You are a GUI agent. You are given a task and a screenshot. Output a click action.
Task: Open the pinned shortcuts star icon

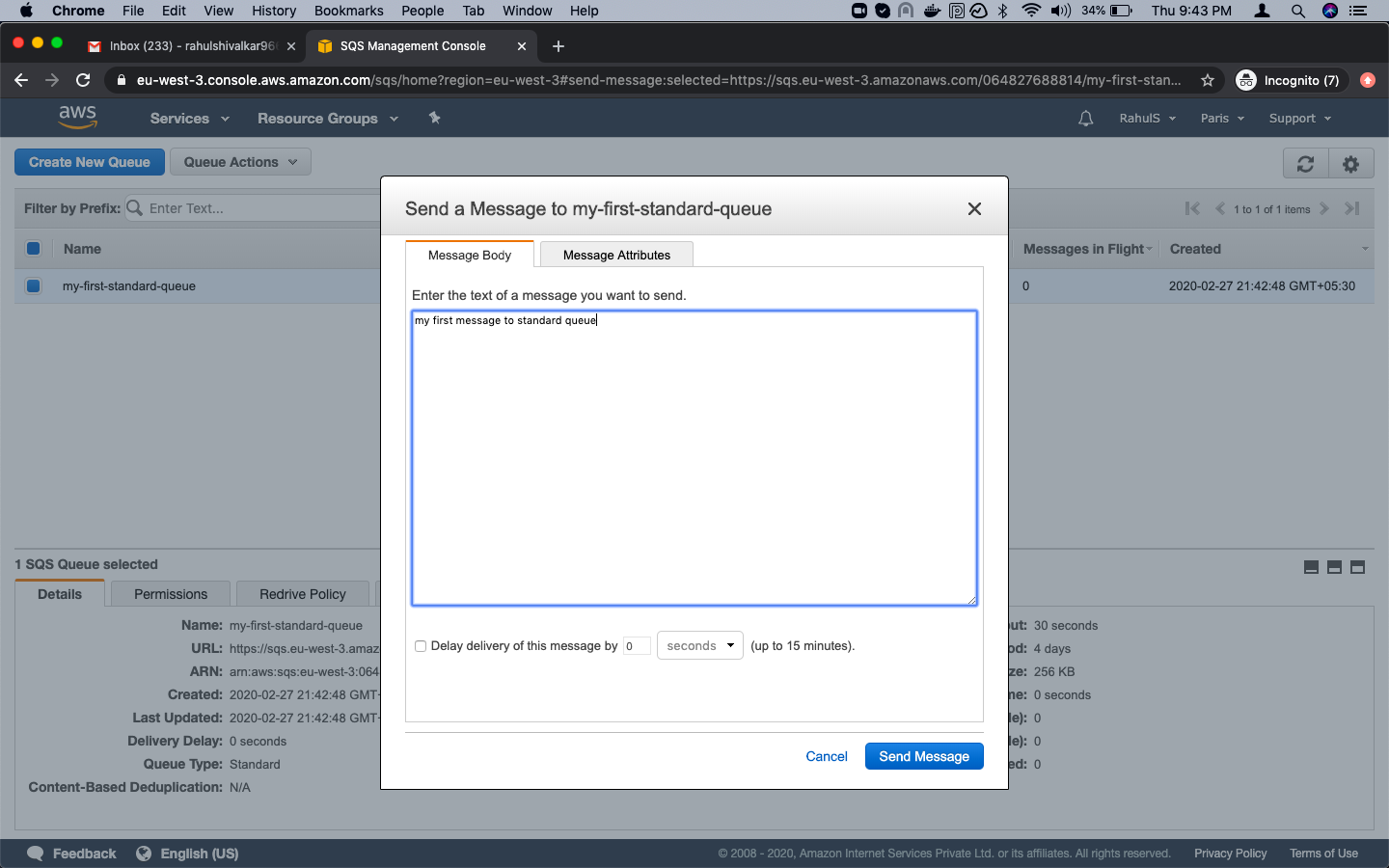point(434,118)
